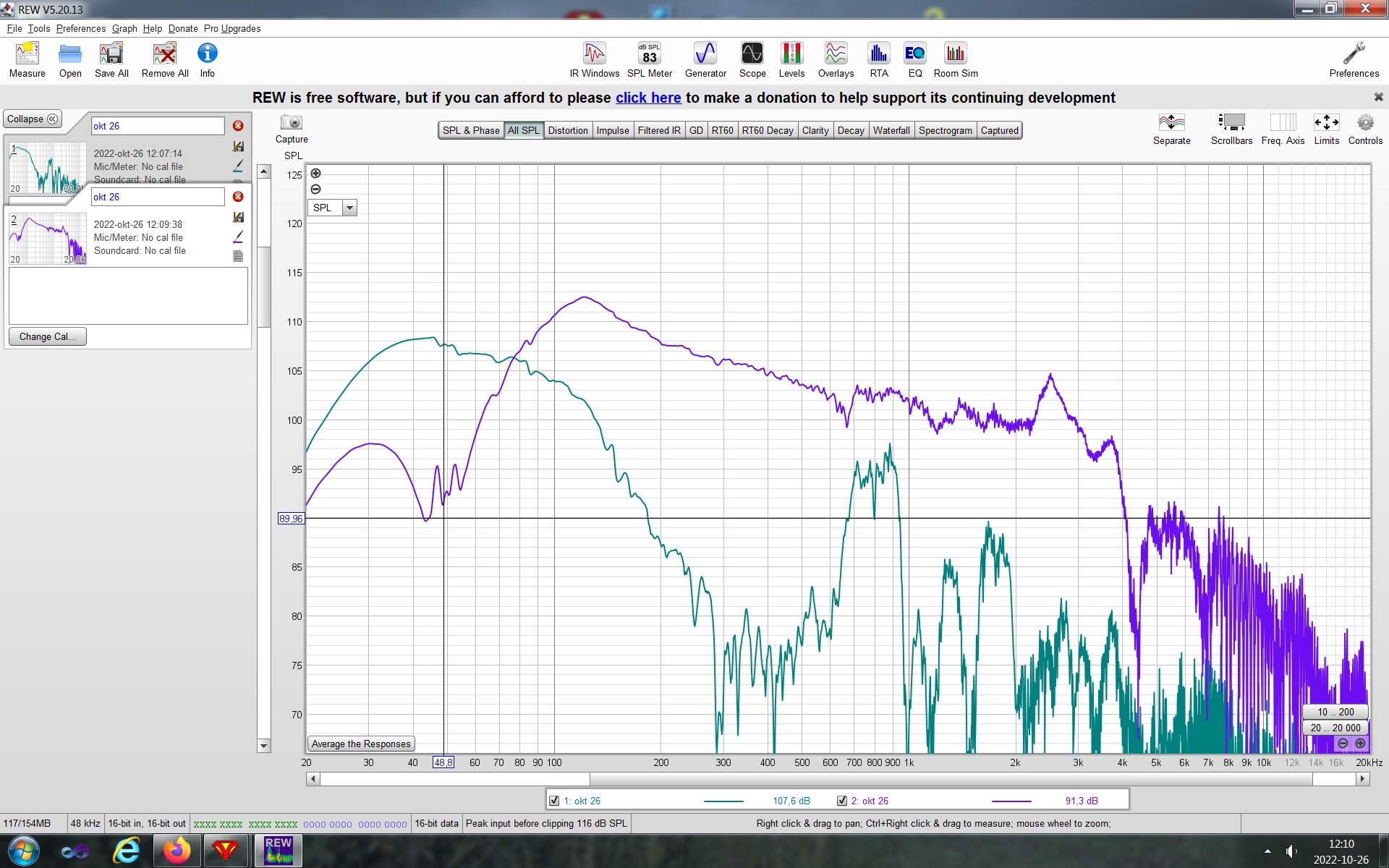
Task: Open graph Controls gear icon
Action: point(1365,129)
